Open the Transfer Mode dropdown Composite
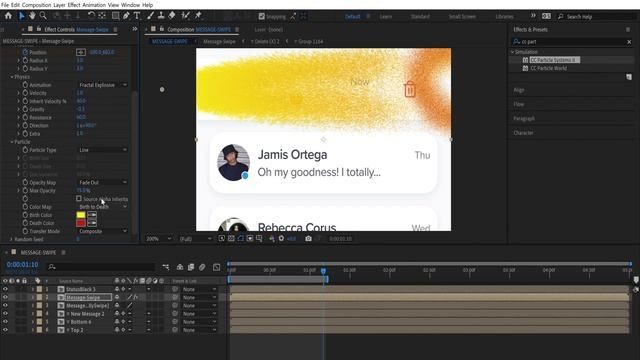Viewport: 640px width, 360px height. pyautogui.click(x=102, y=231)
